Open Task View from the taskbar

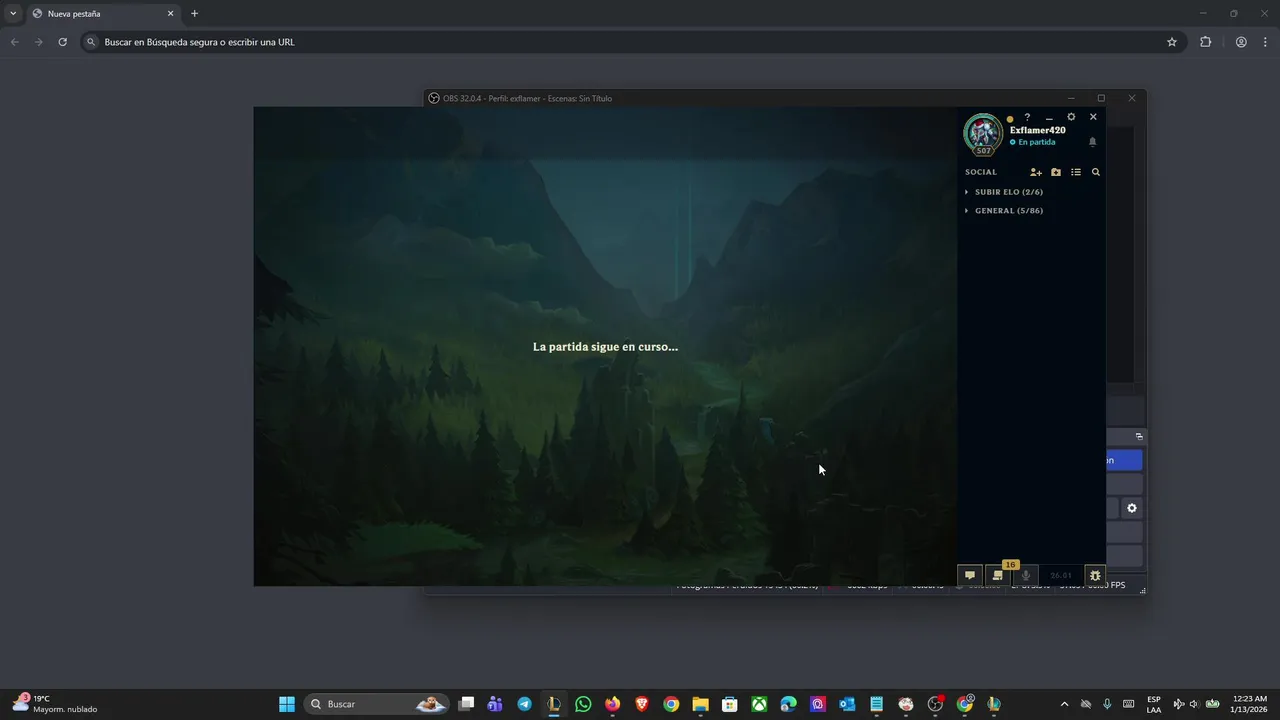coord(466,704)
